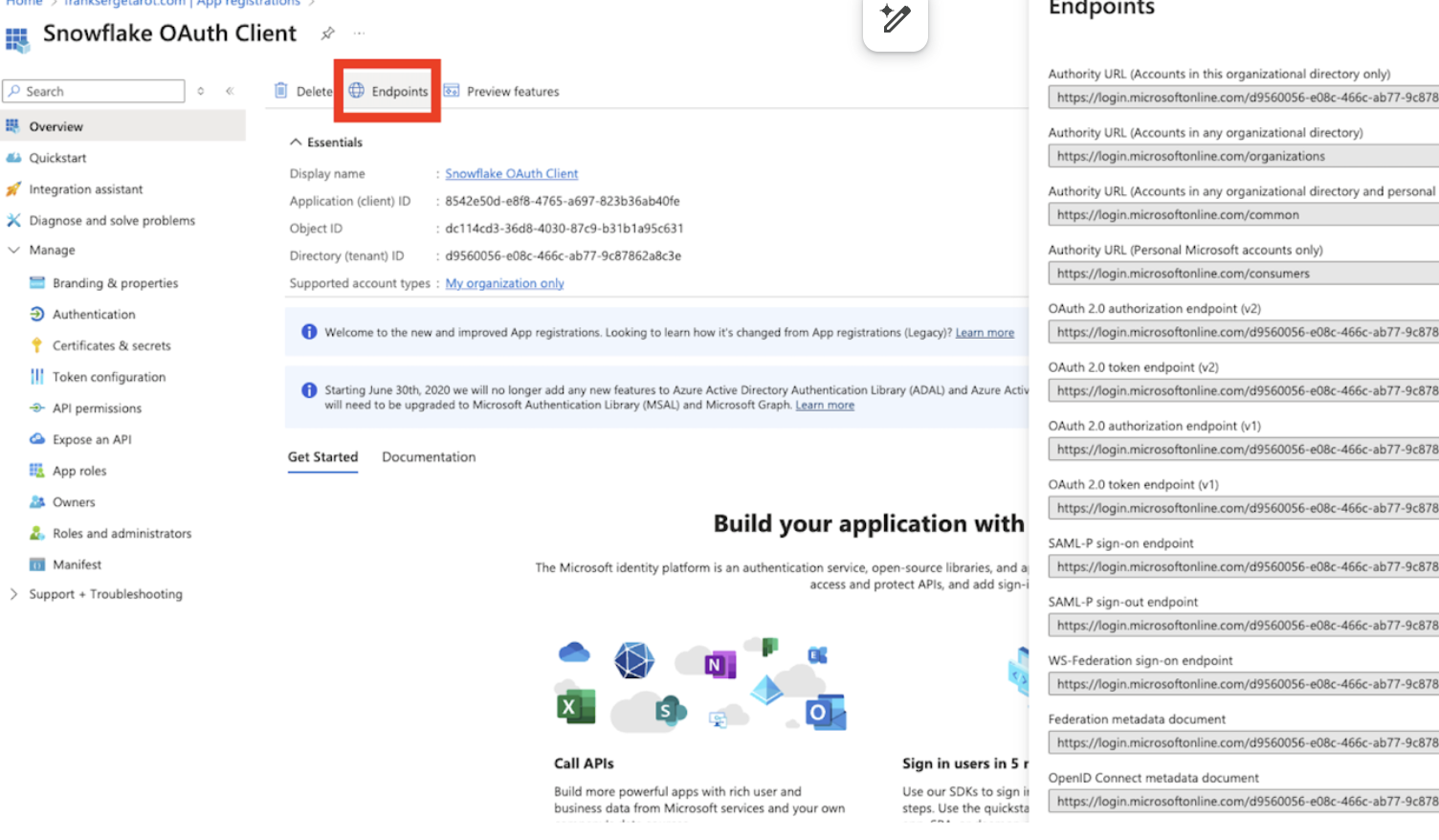
Task: Click the Excel icon in Call APIs graphic
Action: [x=576, y=707]
